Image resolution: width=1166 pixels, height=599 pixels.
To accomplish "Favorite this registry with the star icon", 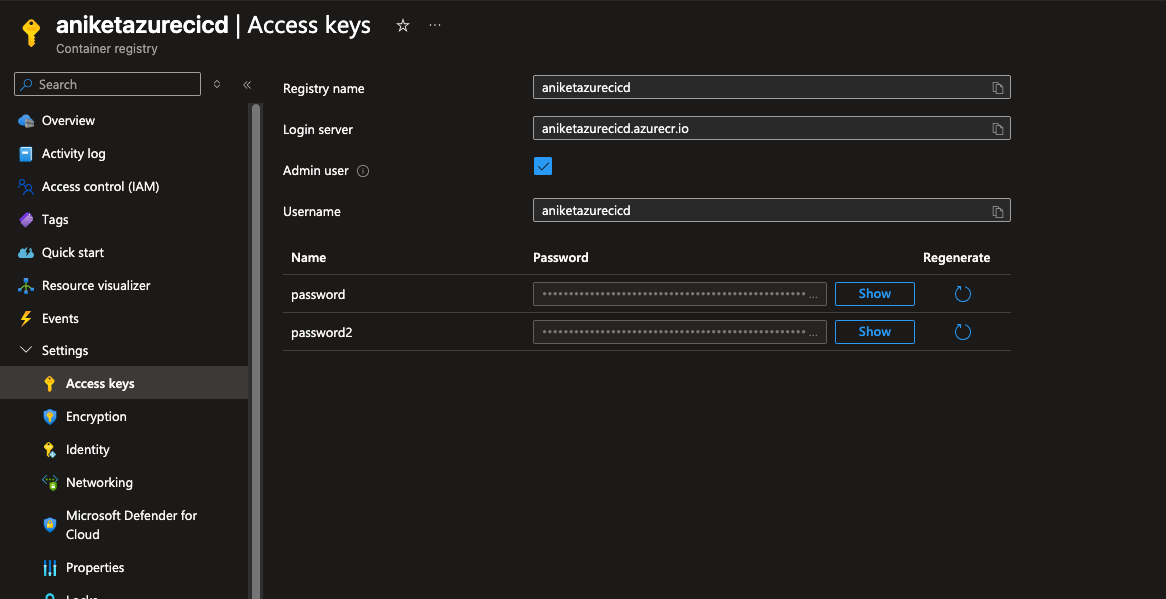I will [403, 26].
